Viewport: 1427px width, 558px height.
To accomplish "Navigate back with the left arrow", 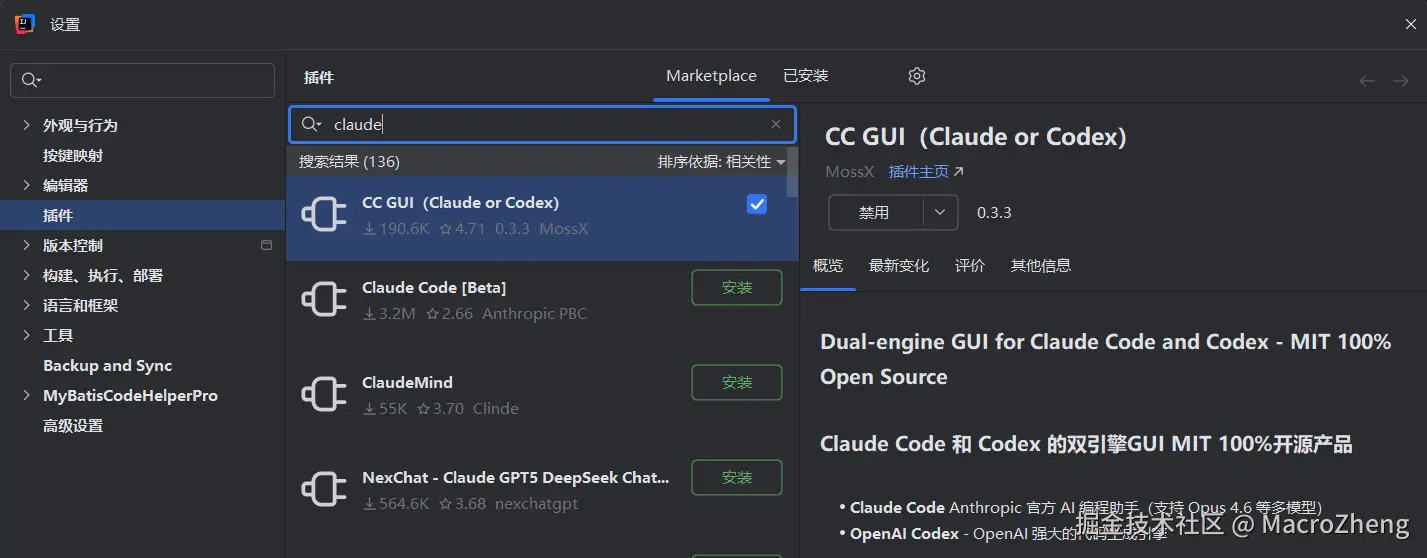I will [x=1367, y=81].
